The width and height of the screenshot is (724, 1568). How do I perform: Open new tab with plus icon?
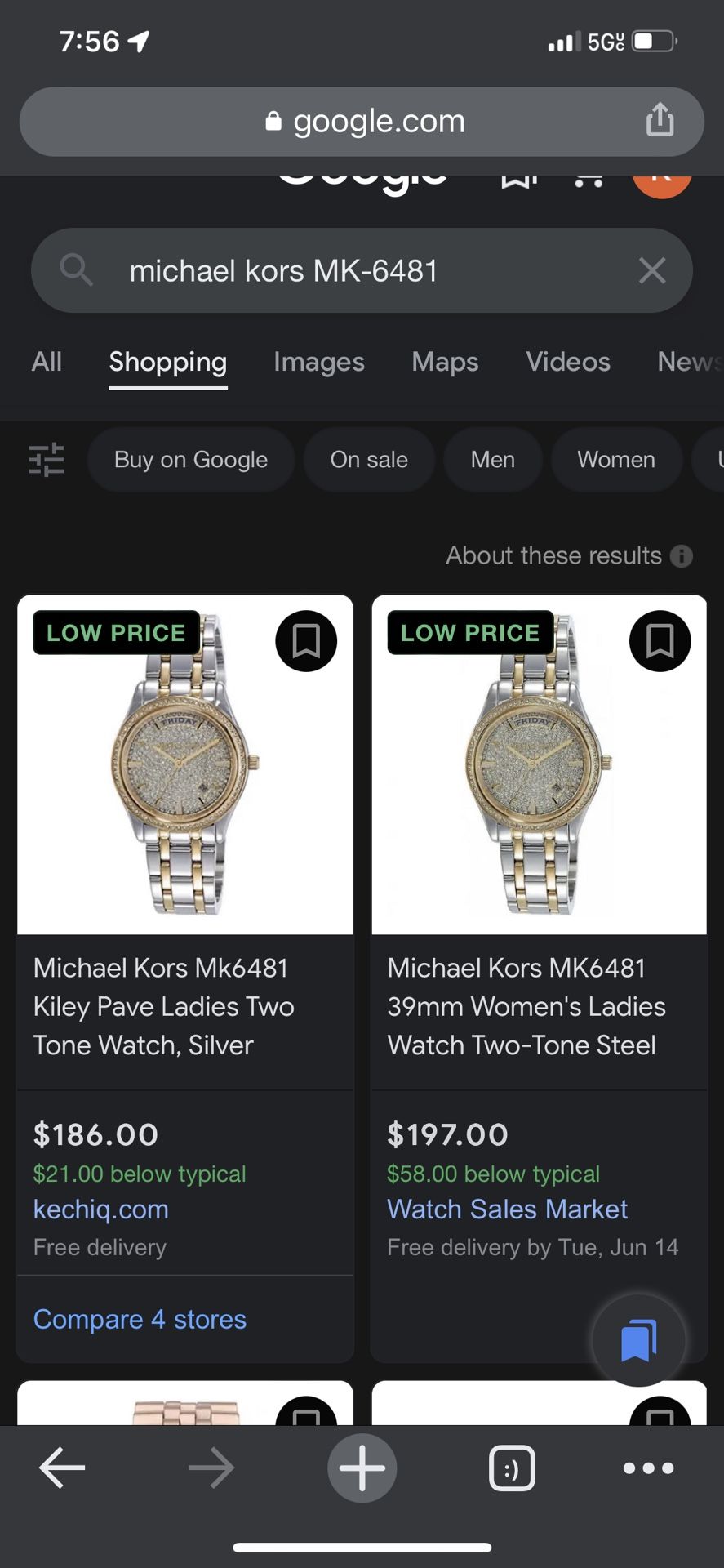362,1468
